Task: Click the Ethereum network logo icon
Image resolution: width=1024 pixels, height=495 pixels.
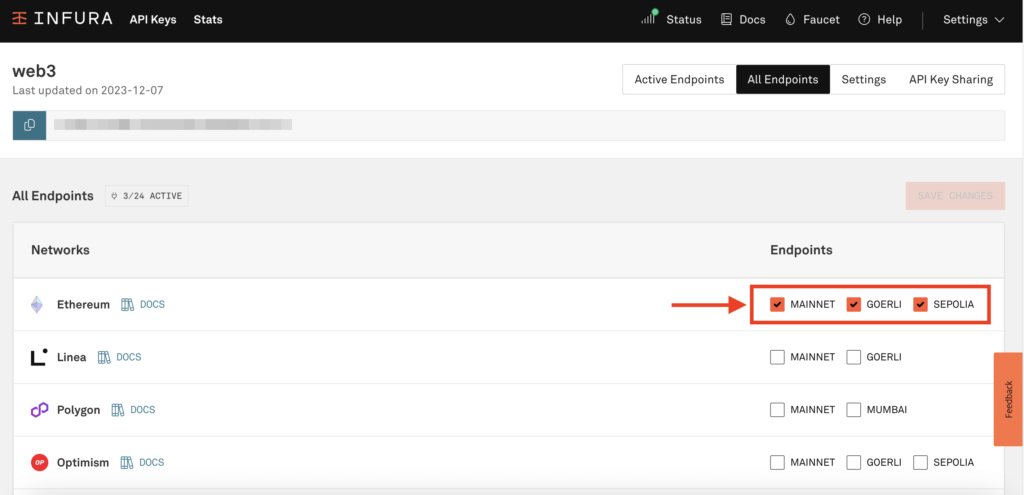Action: [38, 305]
